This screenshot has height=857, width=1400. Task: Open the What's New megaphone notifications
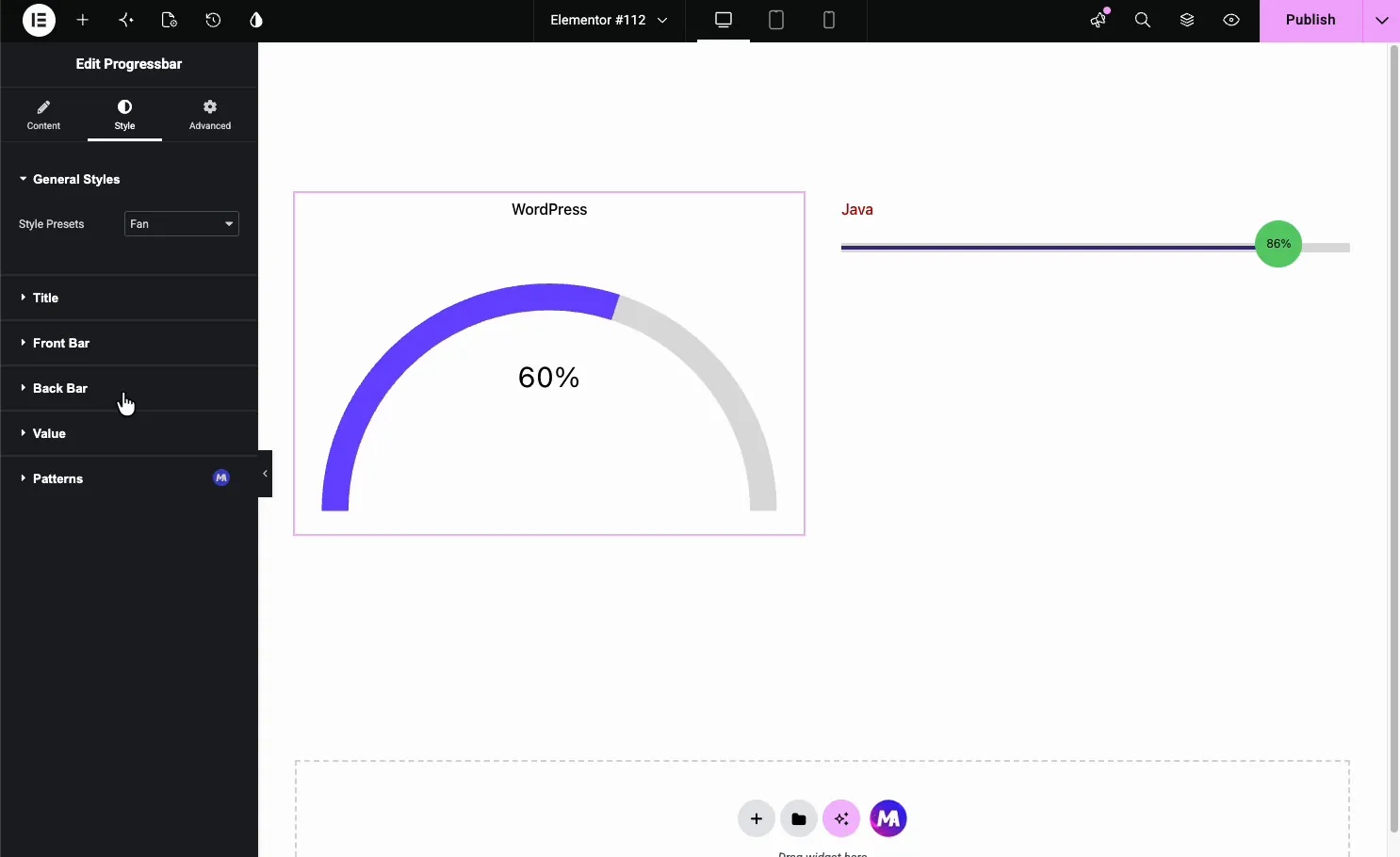(x=1099, y=20)
